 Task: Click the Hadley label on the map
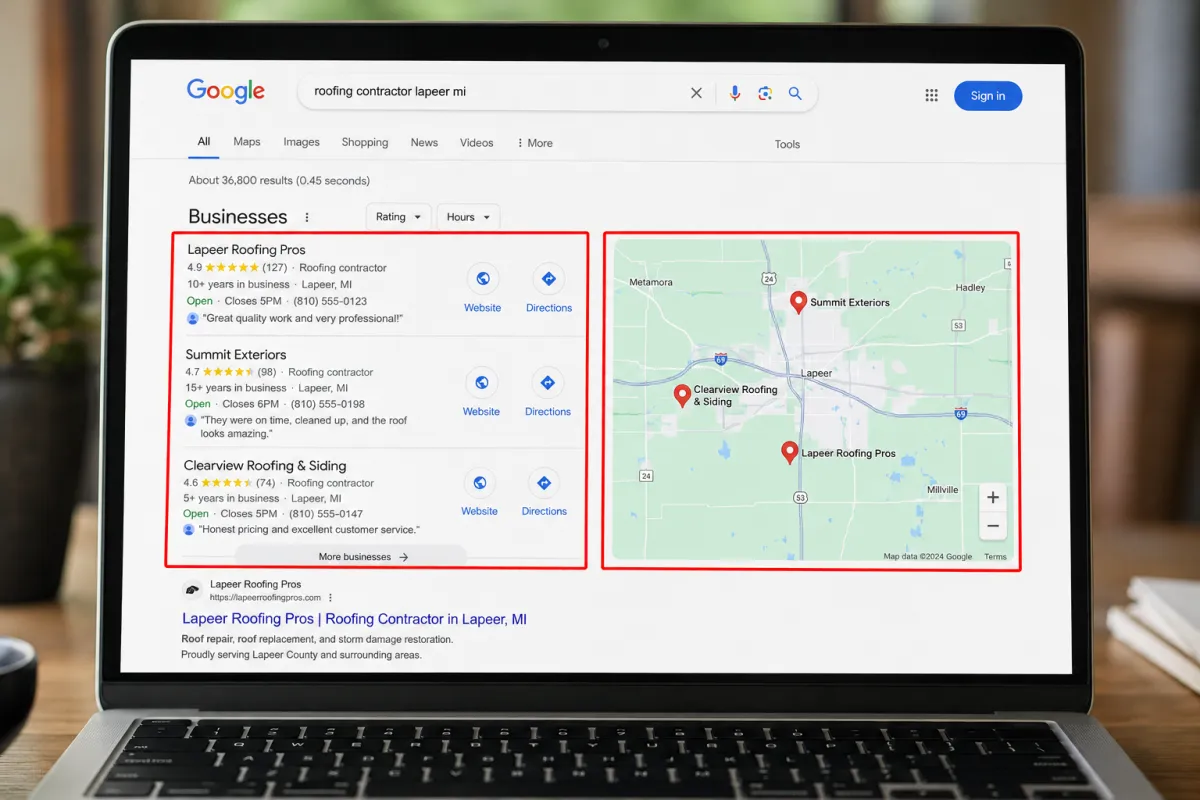tap(970, 287)
